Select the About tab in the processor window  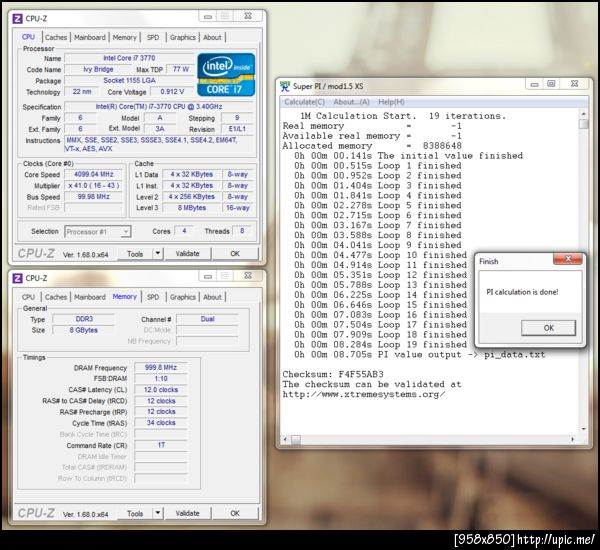[x=213, y=38]
